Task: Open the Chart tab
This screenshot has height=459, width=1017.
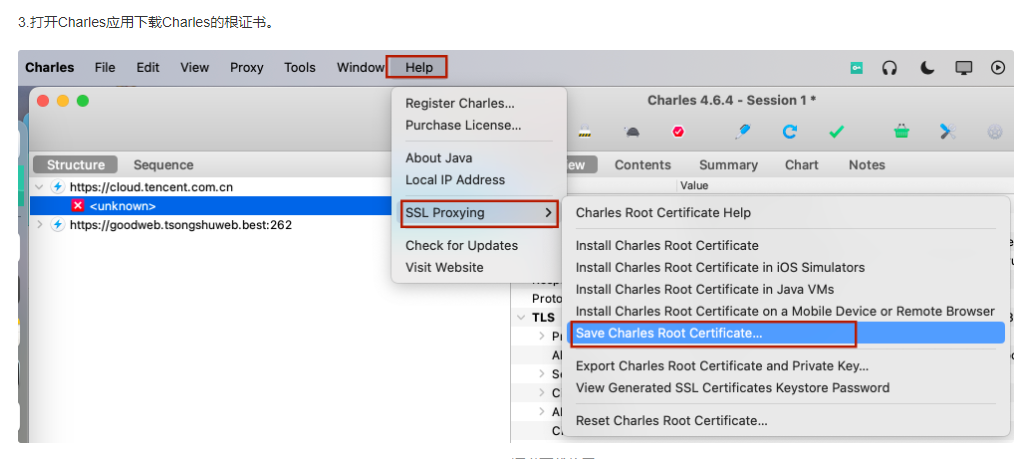Action: point(801,165)
